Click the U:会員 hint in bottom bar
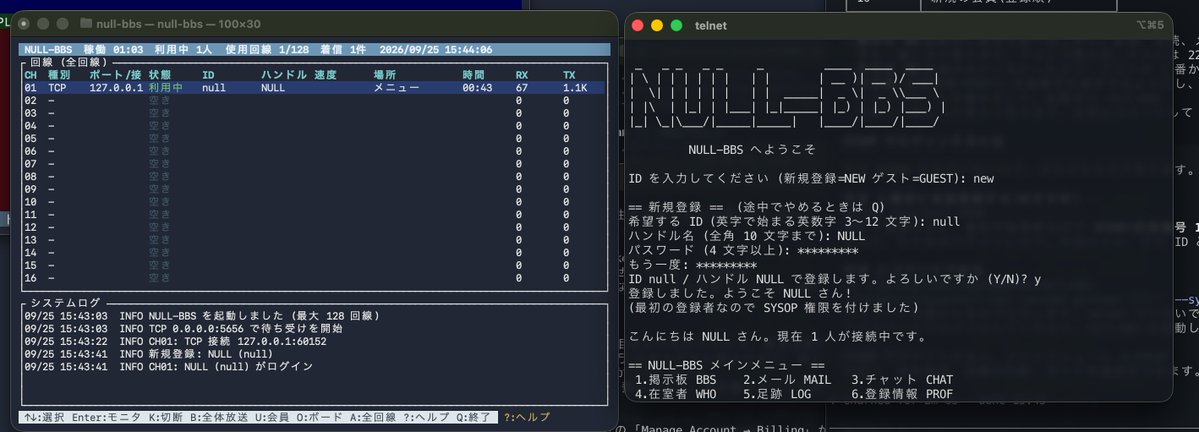Viewport: 1199px width, 432px height. pos(273,417)
